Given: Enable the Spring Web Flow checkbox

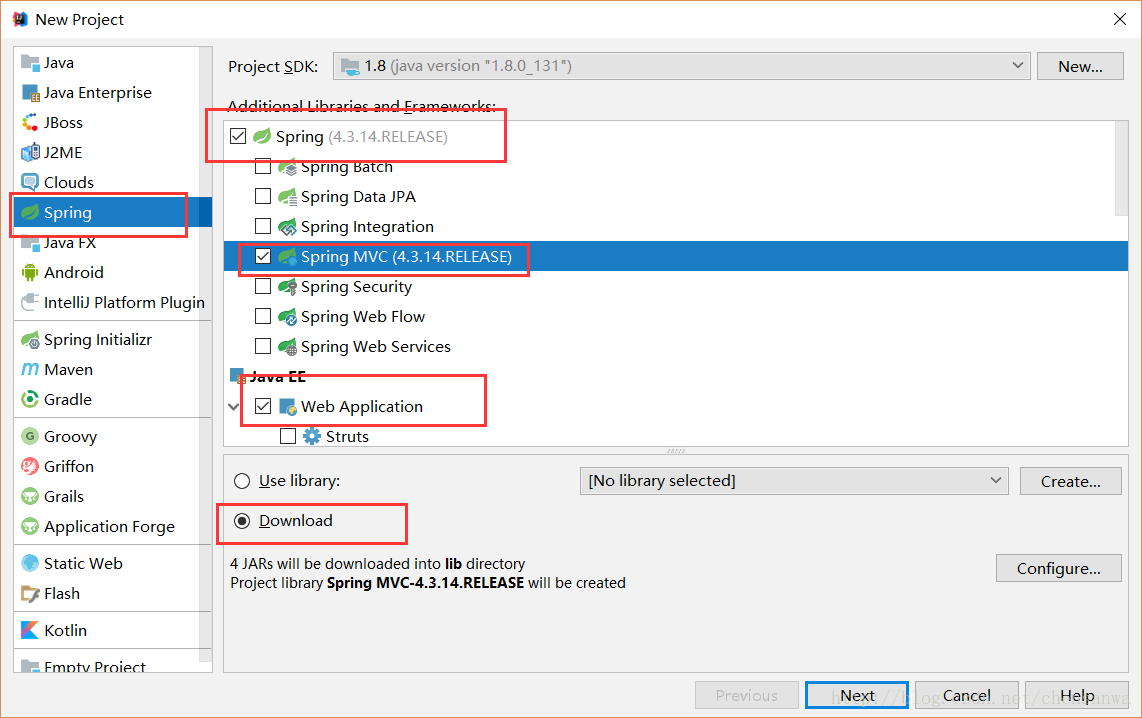Looking at the screenshot, I should 263,316.
